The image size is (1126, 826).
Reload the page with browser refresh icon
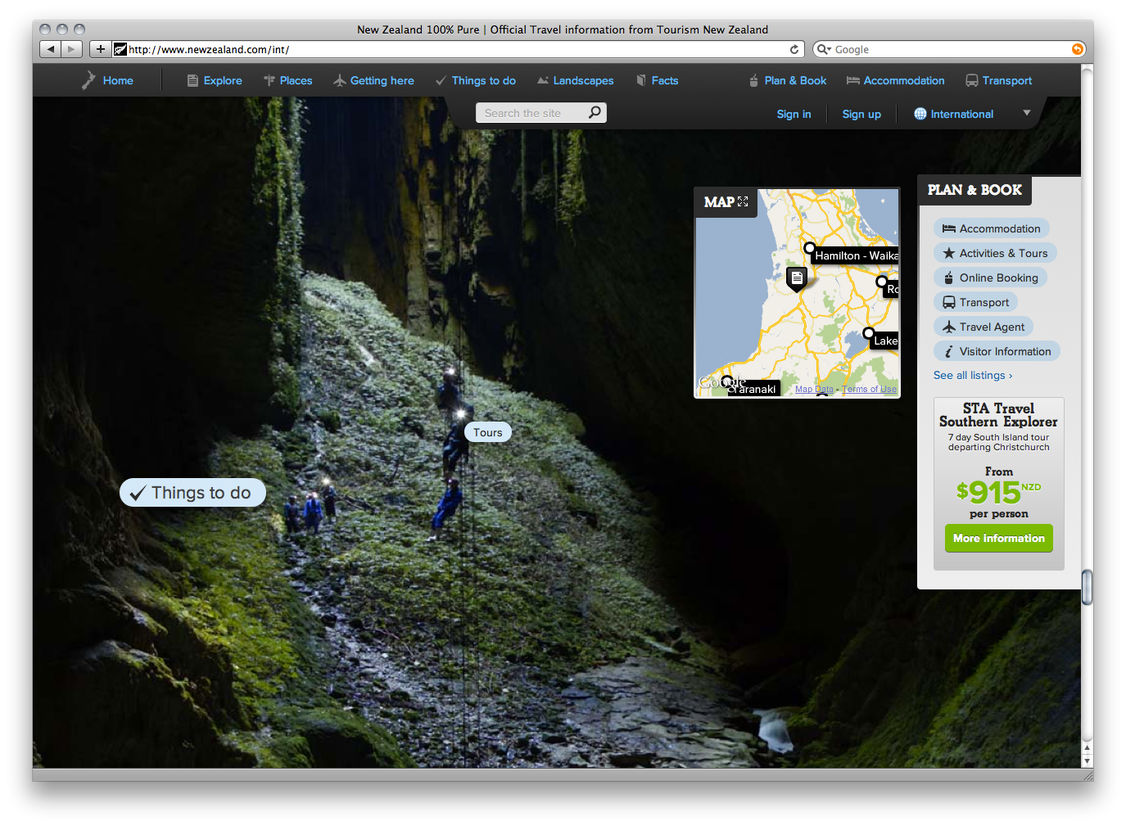coord(795,49)
